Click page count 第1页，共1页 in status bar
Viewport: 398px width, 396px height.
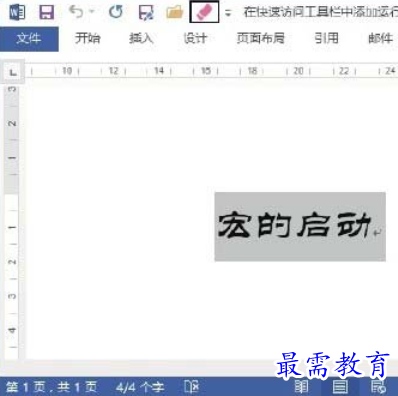click(x=51, y=387)
